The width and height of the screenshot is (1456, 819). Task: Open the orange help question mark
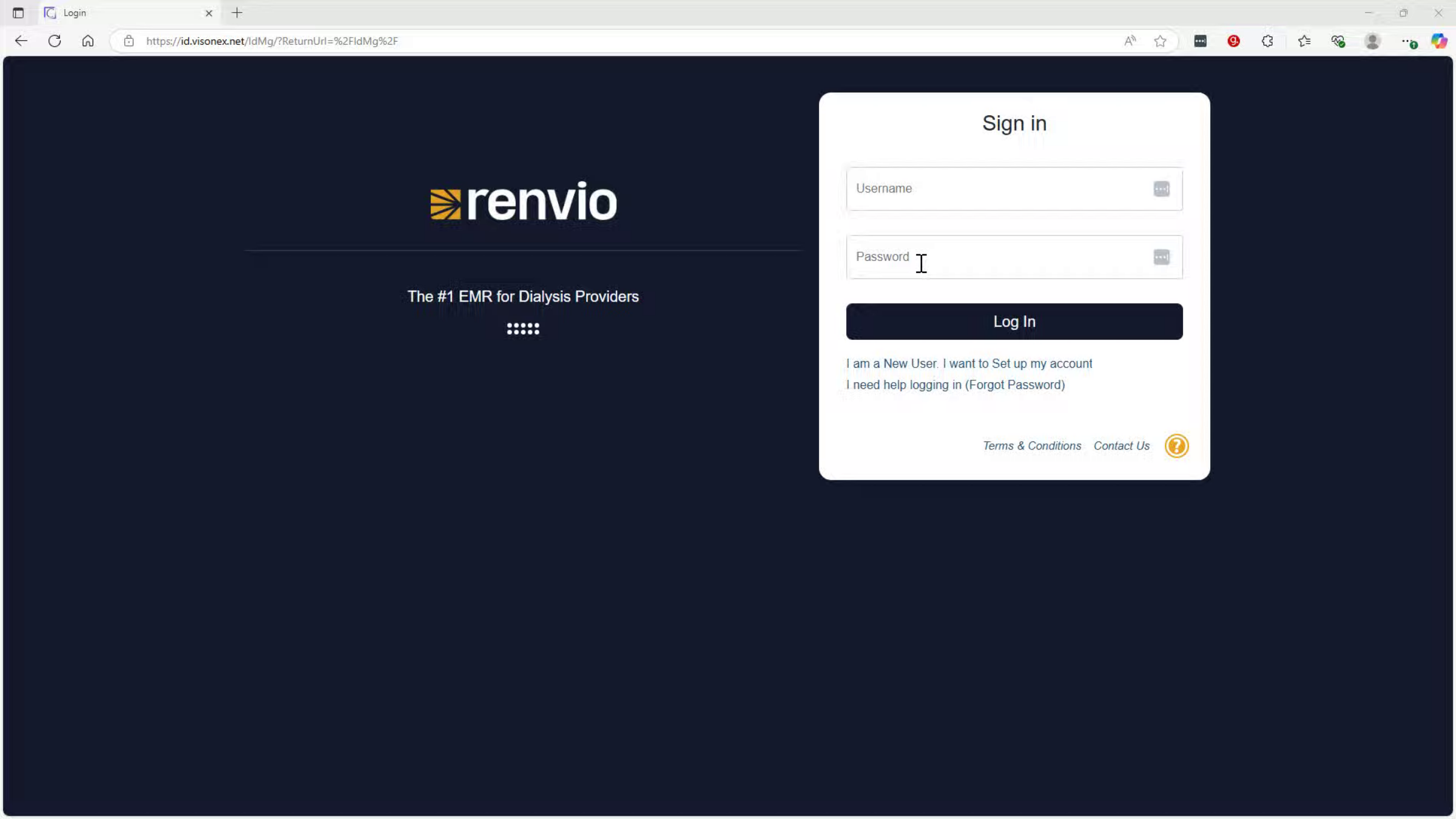1176,446
